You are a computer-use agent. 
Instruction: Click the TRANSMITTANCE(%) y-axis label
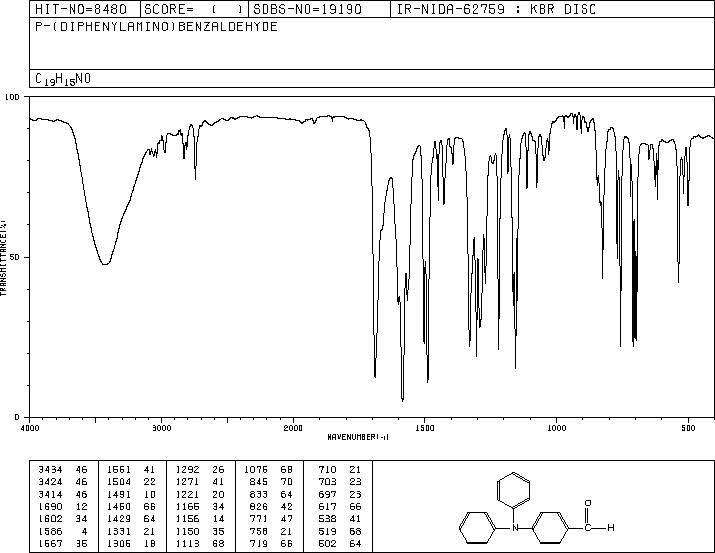[x=3, y=258]
